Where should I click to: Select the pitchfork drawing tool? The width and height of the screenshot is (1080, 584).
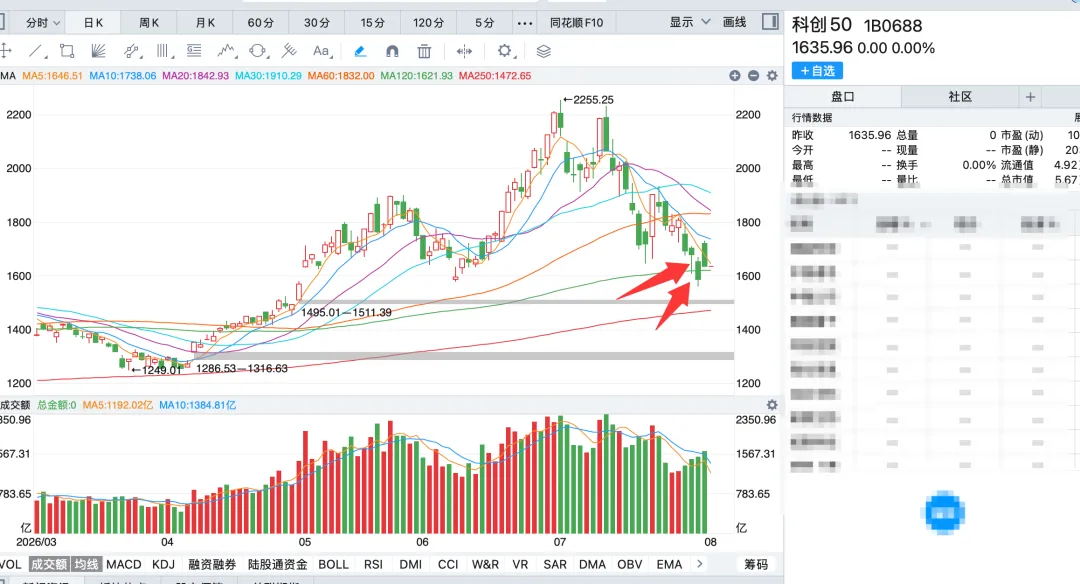289,51
